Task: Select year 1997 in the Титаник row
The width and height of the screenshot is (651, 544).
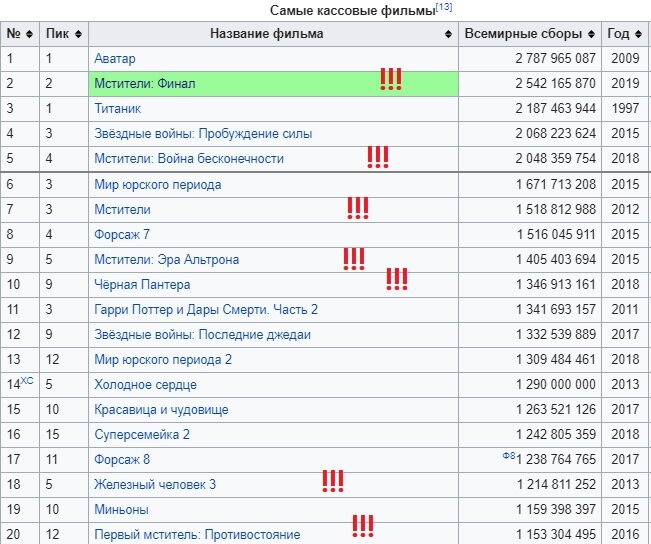Action: pos(625,108)
